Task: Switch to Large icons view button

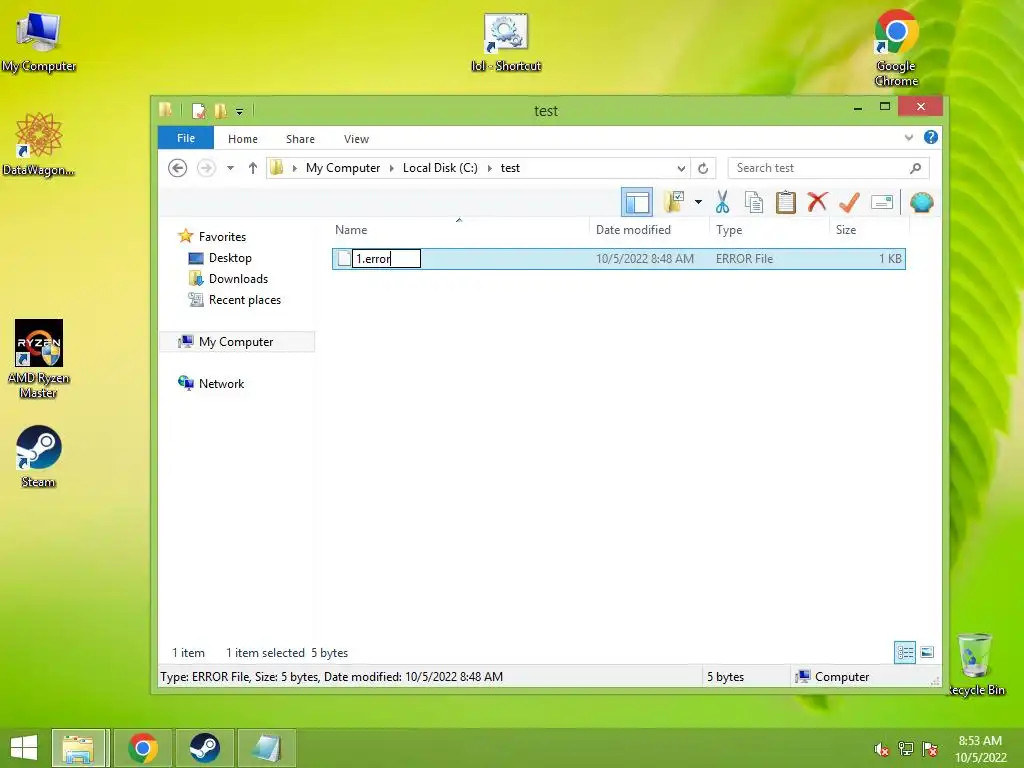Action: click(927, 652)
